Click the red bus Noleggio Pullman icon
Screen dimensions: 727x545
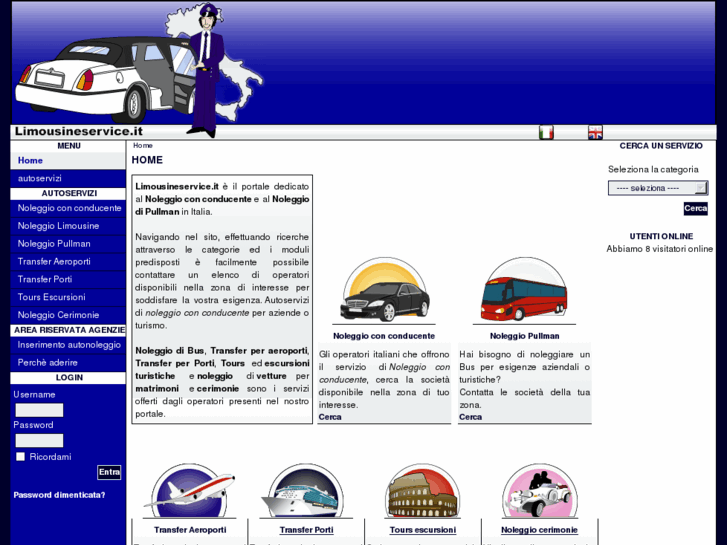click(524, 290)
